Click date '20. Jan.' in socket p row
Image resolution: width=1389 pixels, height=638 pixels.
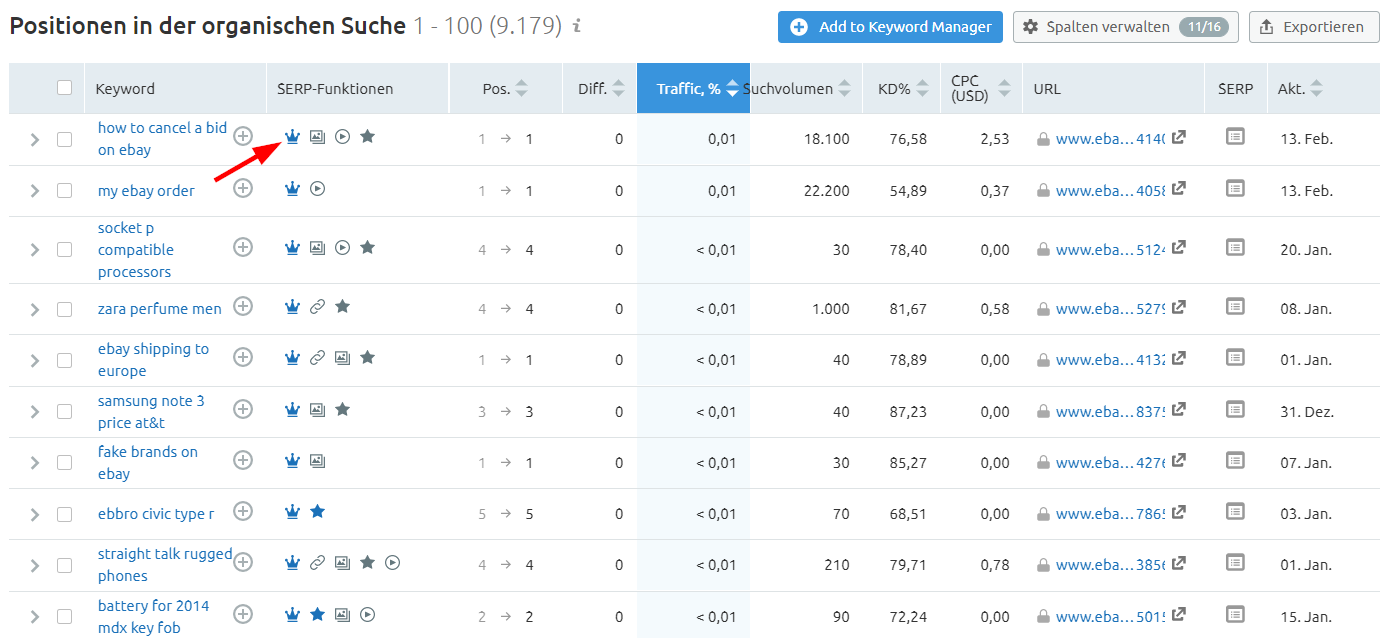pos(1306,250)
